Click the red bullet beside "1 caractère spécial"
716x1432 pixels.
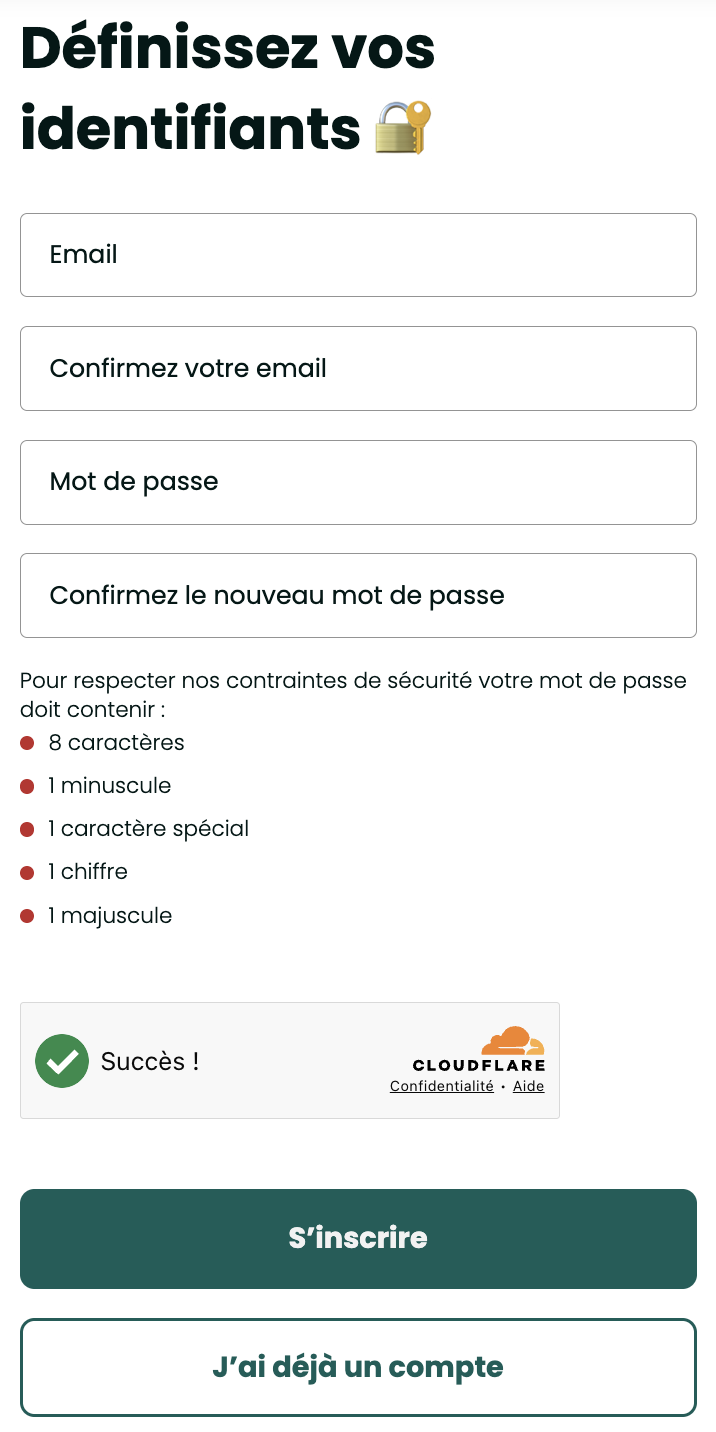pyautogui.click(x=27, y=829)
